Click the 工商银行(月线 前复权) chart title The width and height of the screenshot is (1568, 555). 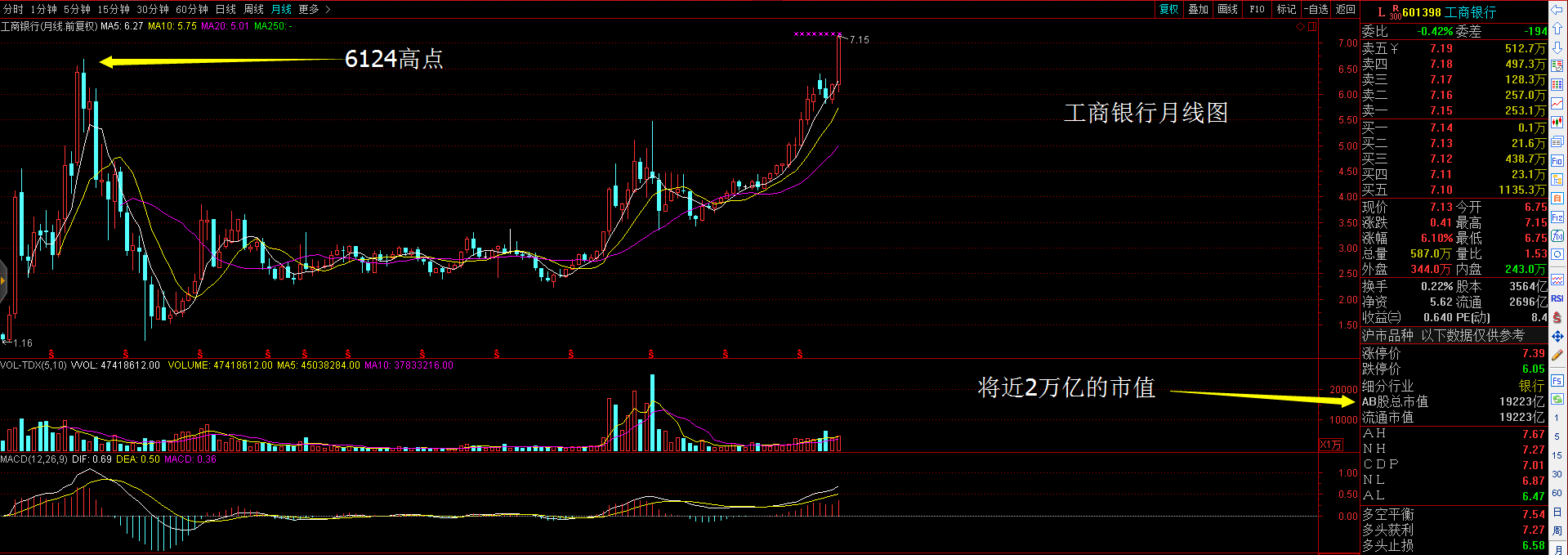(49, 26)
